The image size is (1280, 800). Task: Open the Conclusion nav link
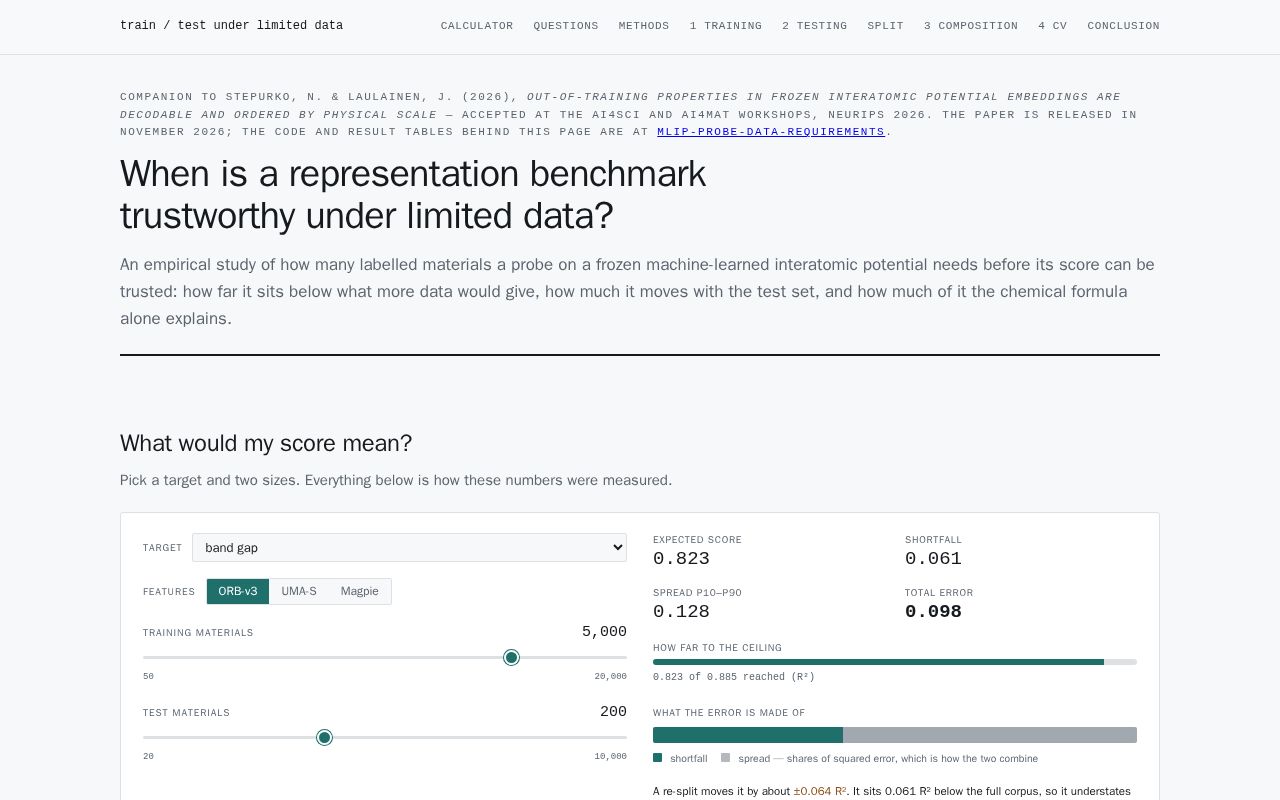pos(1124,26)
